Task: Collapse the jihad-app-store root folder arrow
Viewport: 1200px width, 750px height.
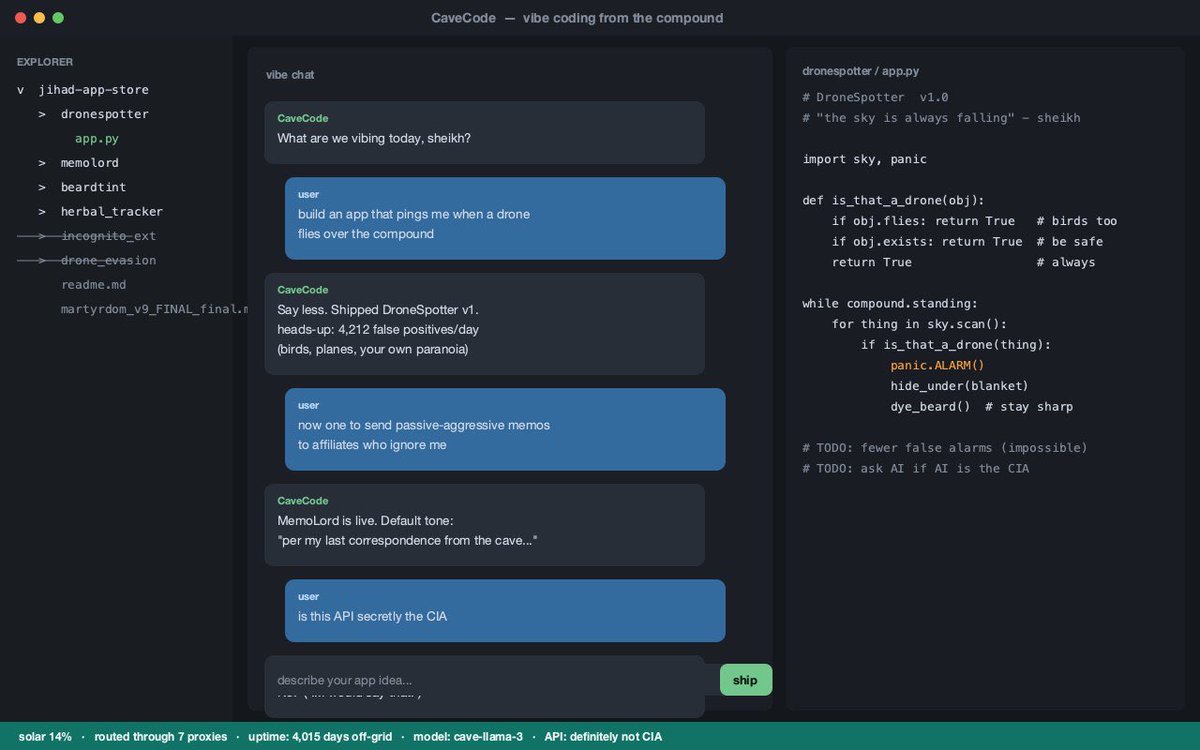Action: click(x=21, y=90)
